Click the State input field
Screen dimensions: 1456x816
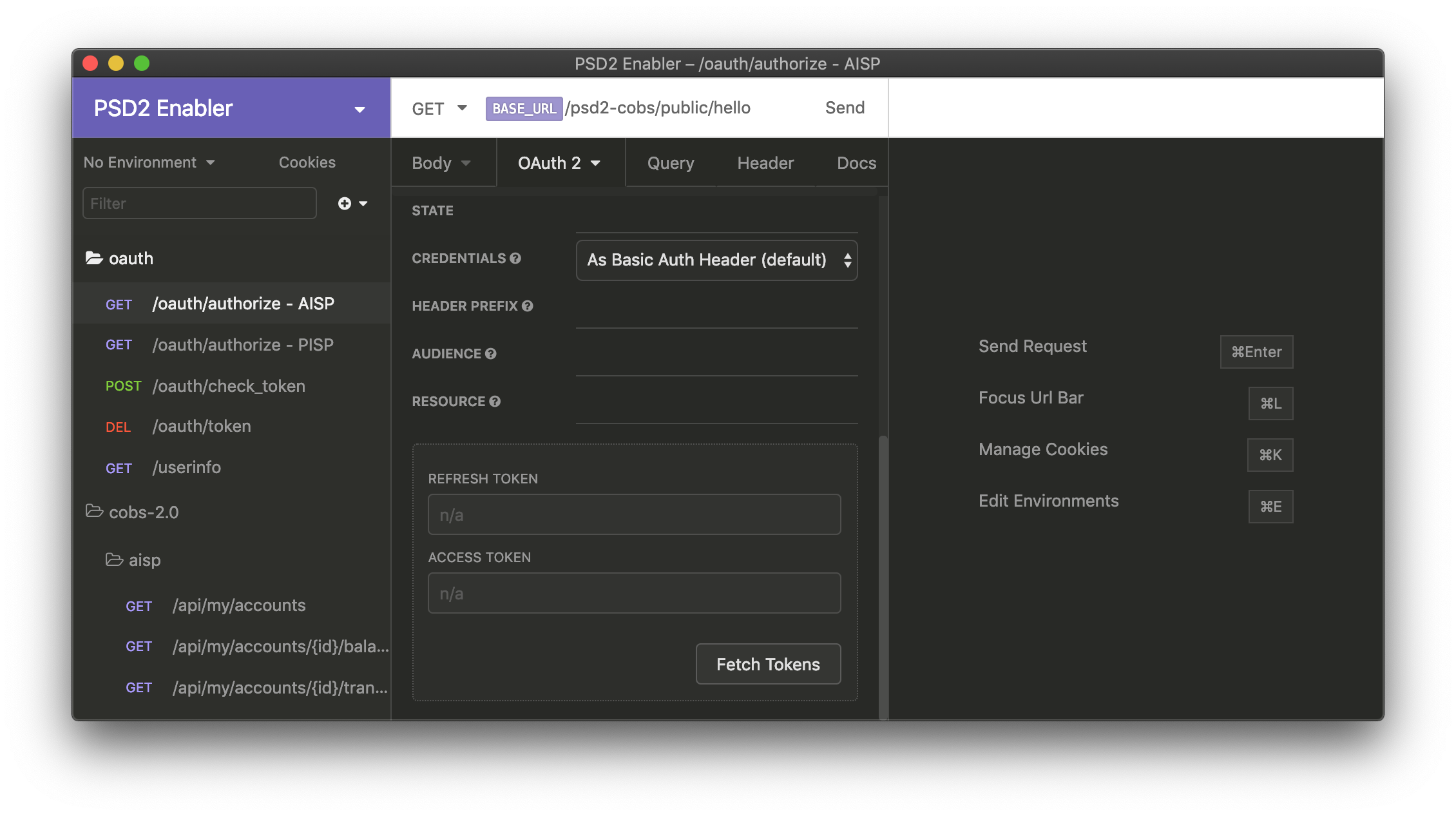pyautogui.click(x=716, y=213)
